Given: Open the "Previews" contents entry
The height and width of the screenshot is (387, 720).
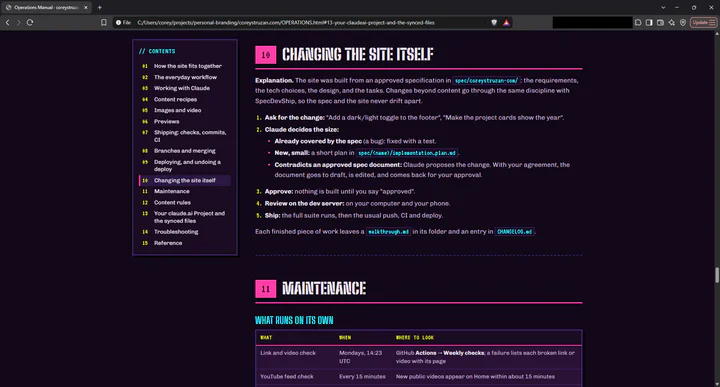Looking at the screenshot, I should [167, 122].
